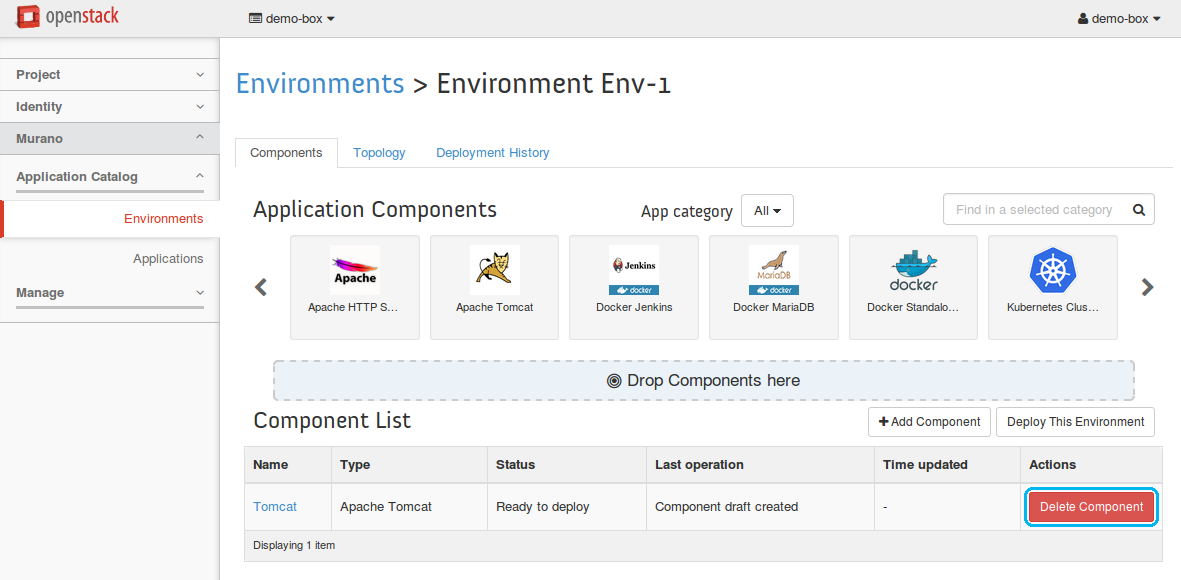The image size is (1181, 580).
Task: Open the App category All dropdown
Action: (x=767, y=211)
